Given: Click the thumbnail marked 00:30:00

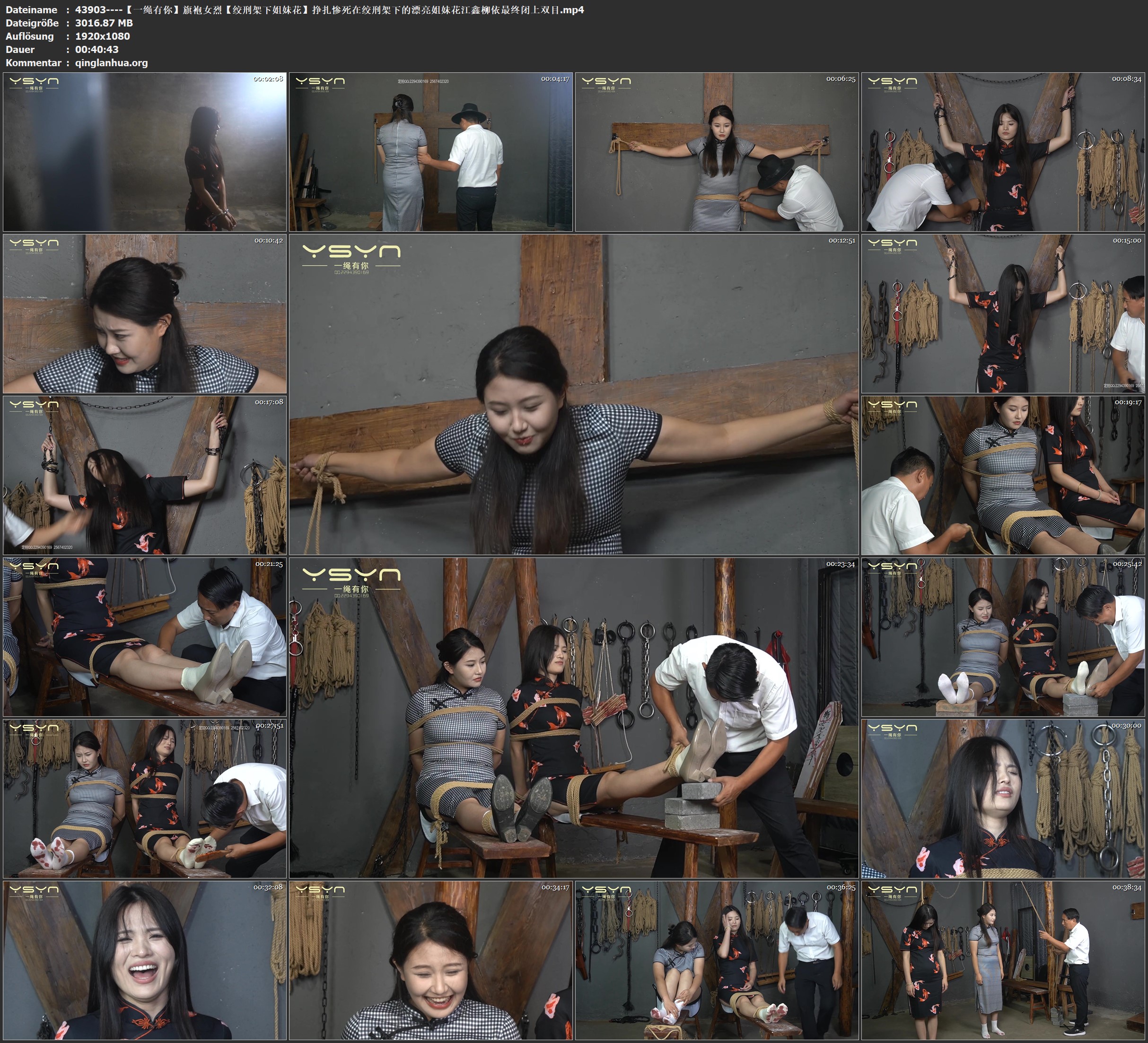Looking at the screenshot, I should [x=1003, y=798].
